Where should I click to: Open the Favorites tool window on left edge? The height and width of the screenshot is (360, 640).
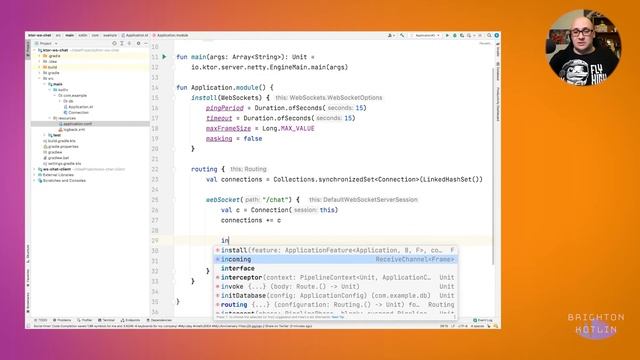[x=28, y=277]
